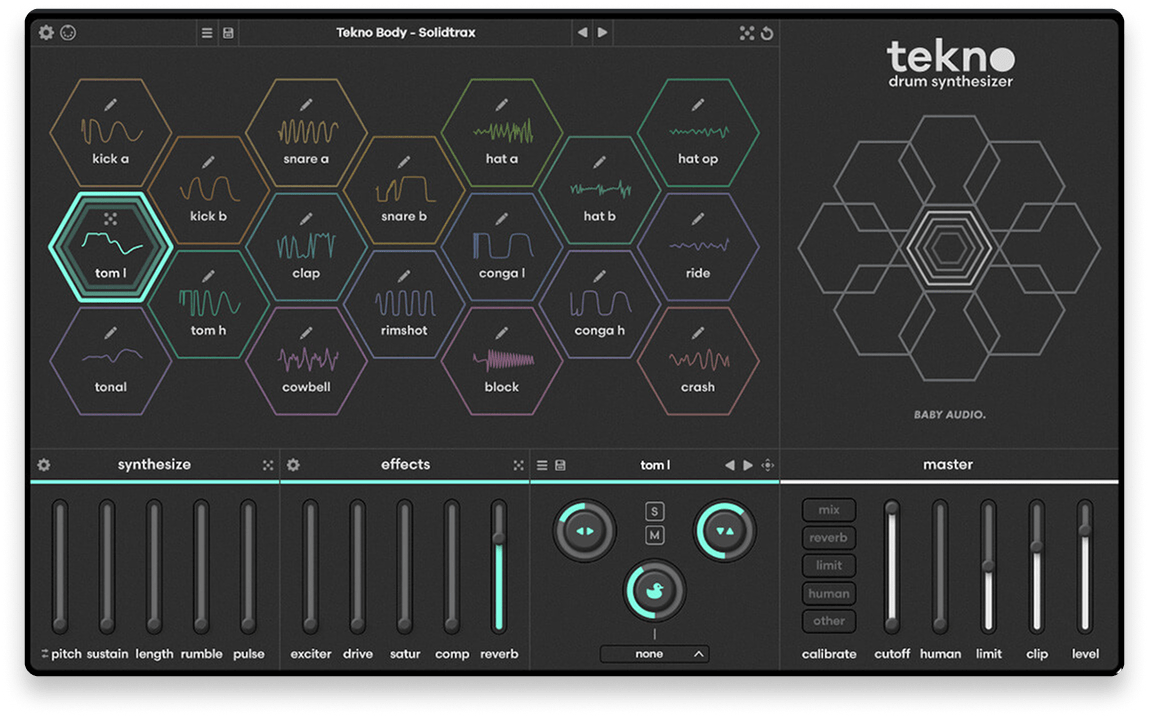Toggle the reverb calibrate option in master
Viewport: 1149px width, 717px height.
[x=828, y=538]
